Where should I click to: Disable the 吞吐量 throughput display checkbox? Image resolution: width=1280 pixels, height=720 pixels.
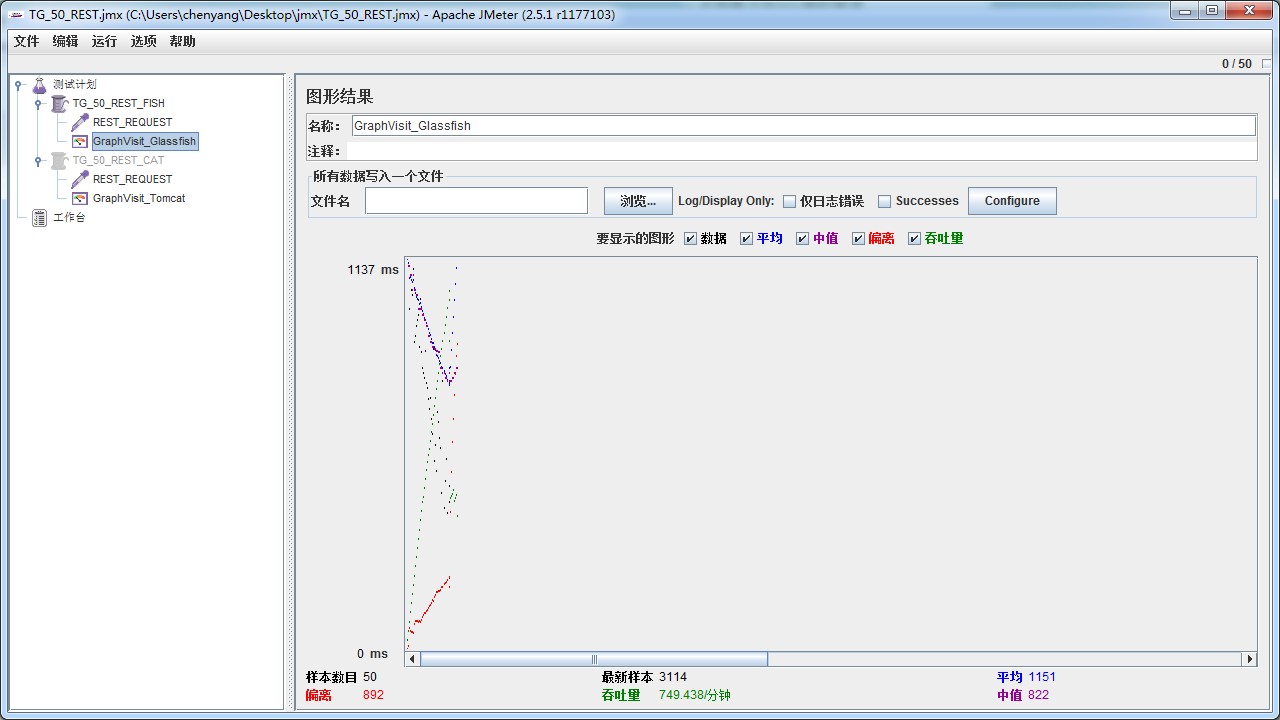913,238
